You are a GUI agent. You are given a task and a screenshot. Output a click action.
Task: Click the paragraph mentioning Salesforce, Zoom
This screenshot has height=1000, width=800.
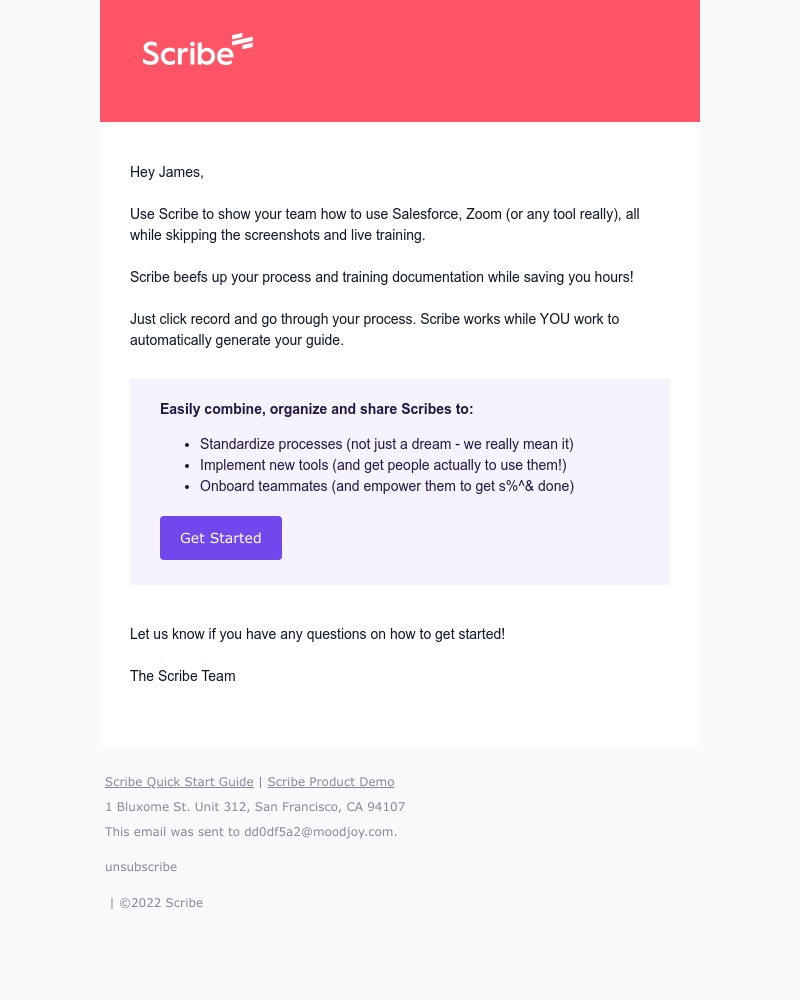[384, 225]
